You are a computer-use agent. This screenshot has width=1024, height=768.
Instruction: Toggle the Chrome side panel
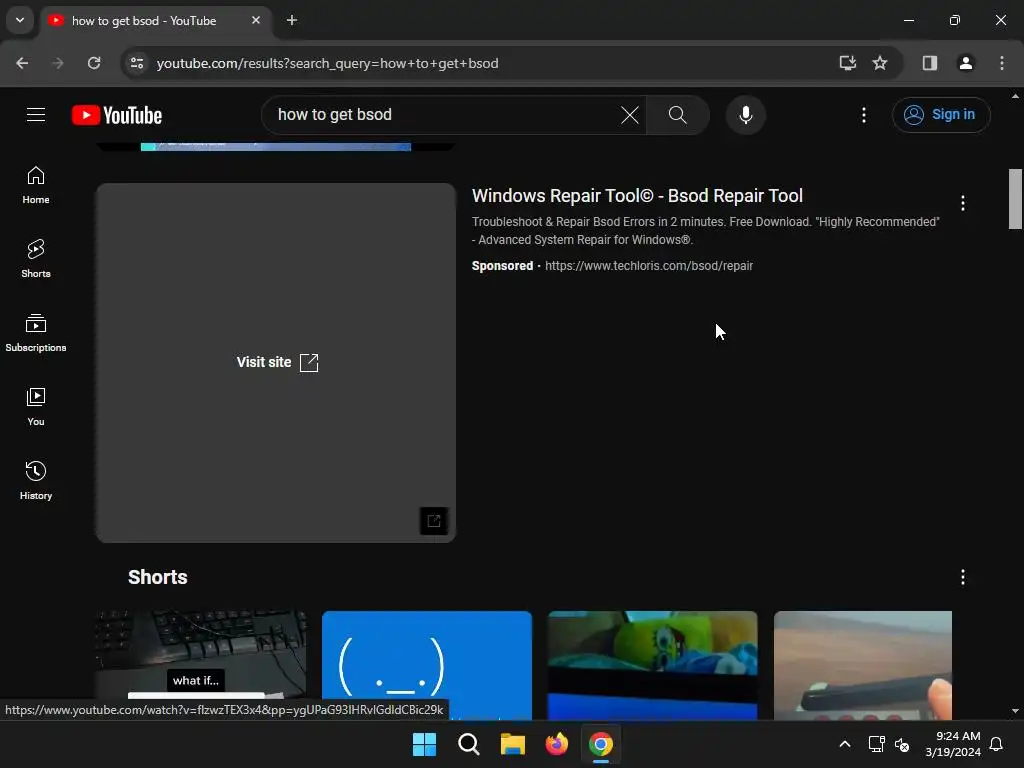(929, 63)
